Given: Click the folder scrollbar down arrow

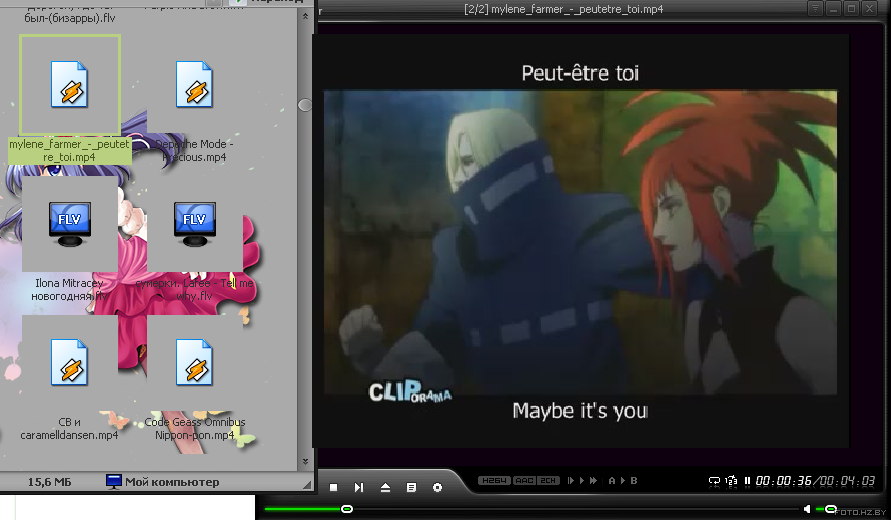Looking at the screenshot, I should [305, 461].
